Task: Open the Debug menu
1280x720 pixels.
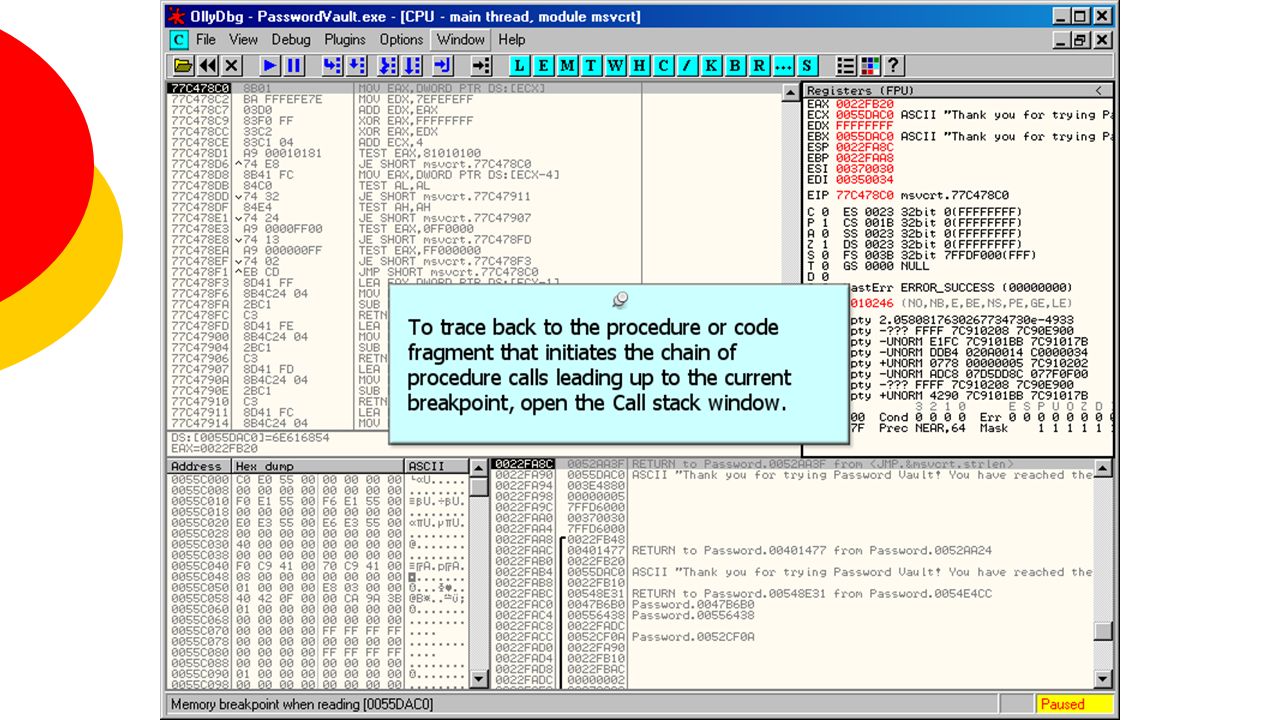Action: coord(291,40)
